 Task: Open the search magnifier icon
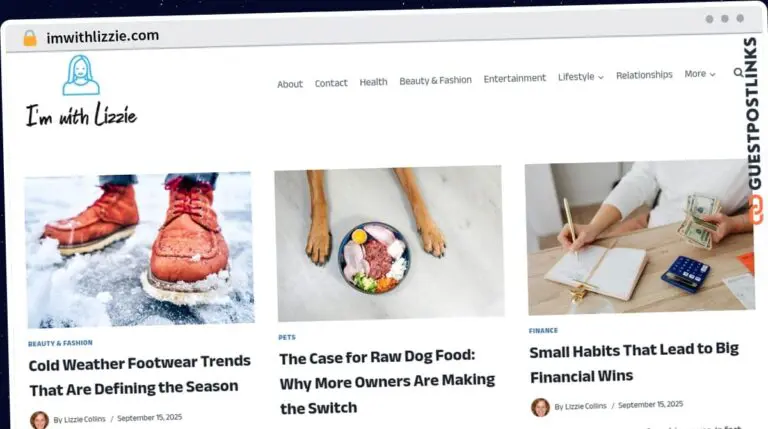click(738, 72)
